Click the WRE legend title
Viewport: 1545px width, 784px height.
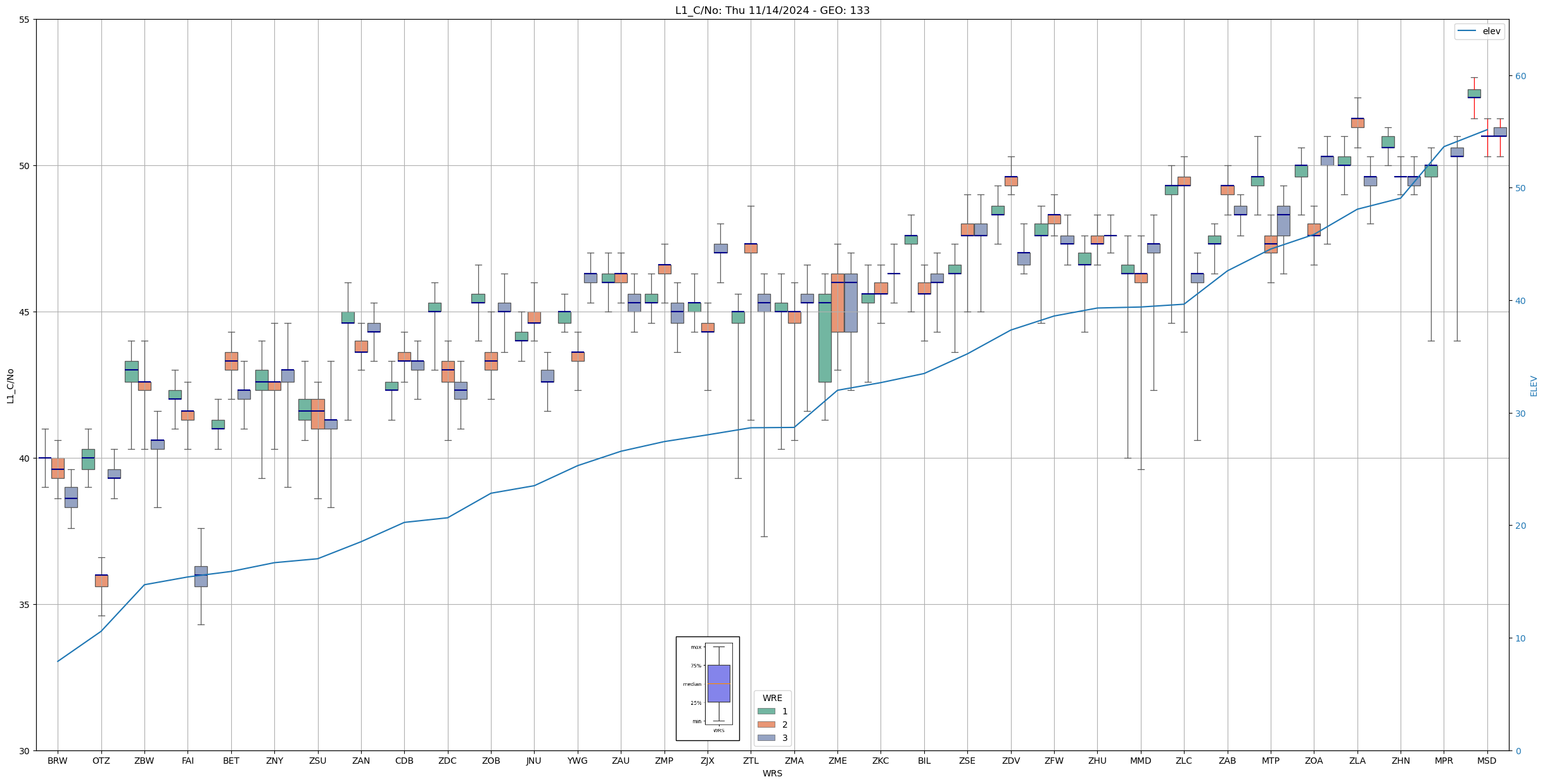tap(772, 698)
